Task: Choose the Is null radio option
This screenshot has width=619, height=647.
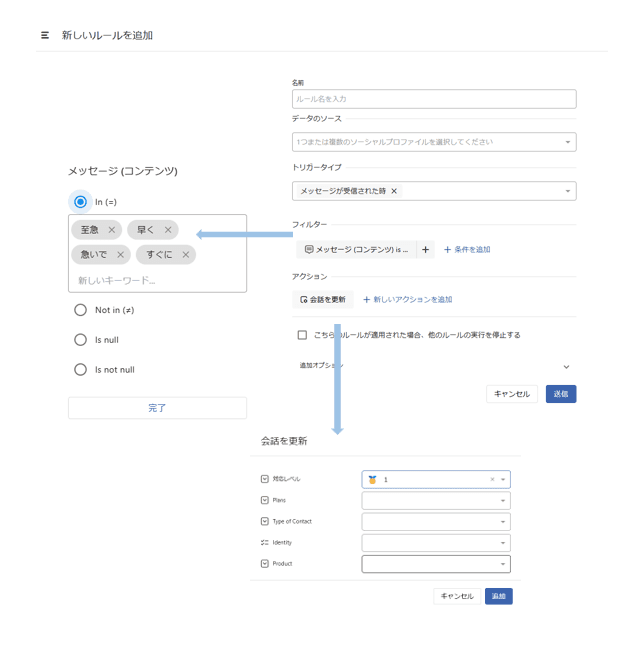Action: (x=81, y=340)
